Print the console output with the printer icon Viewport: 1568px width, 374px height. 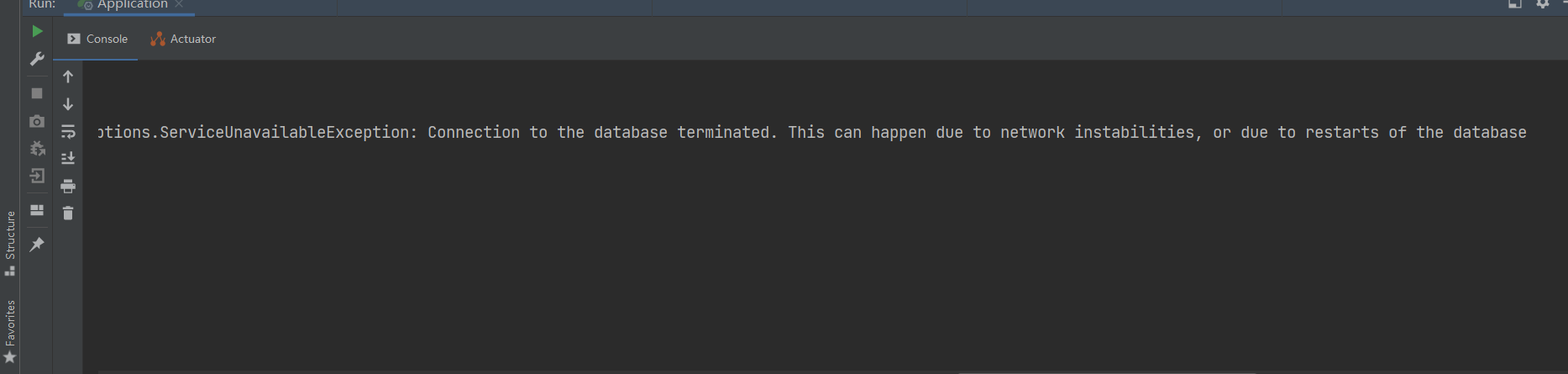pos(68,186)
